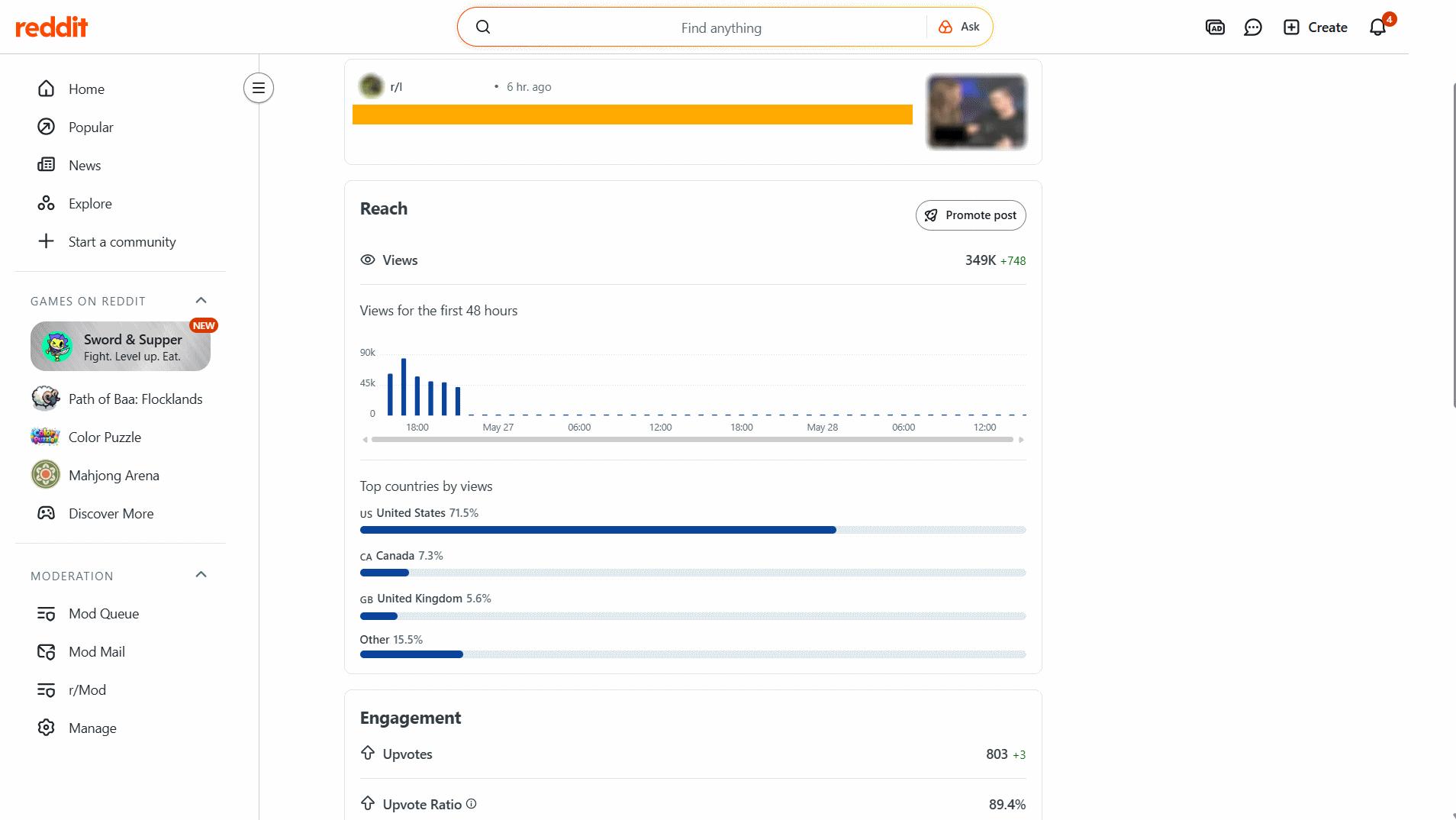
Task: Click the 803 upvotes count
Action: coord(997,754)
